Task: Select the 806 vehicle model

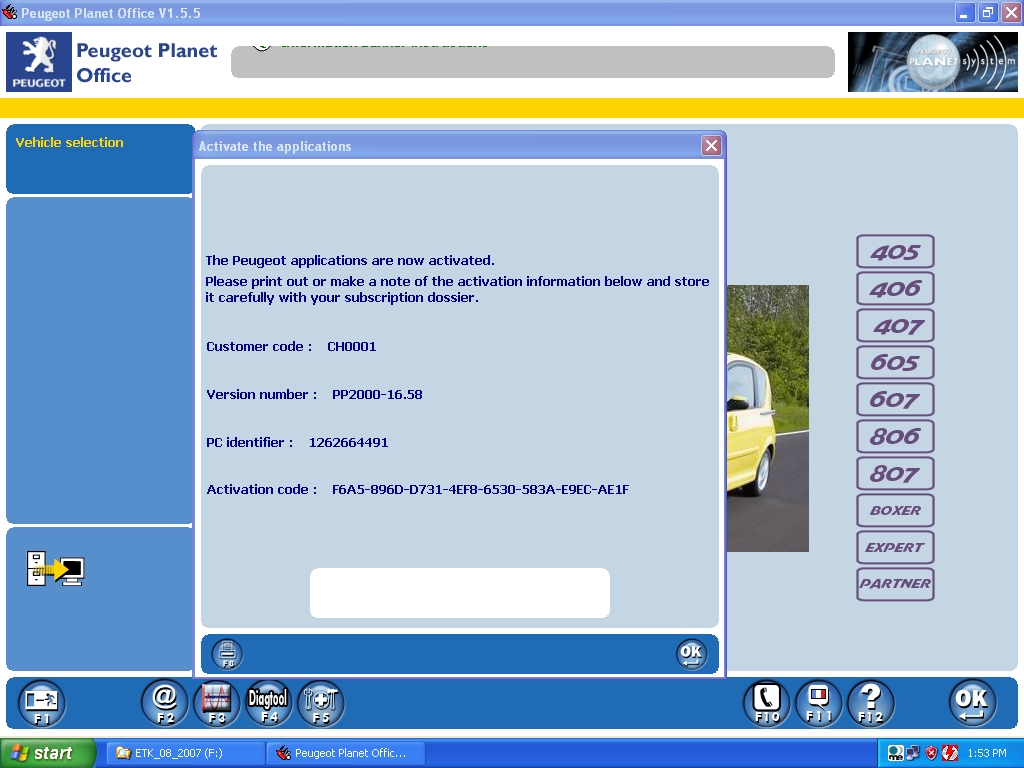Action: pyautogui.click(x=895, y=436)
